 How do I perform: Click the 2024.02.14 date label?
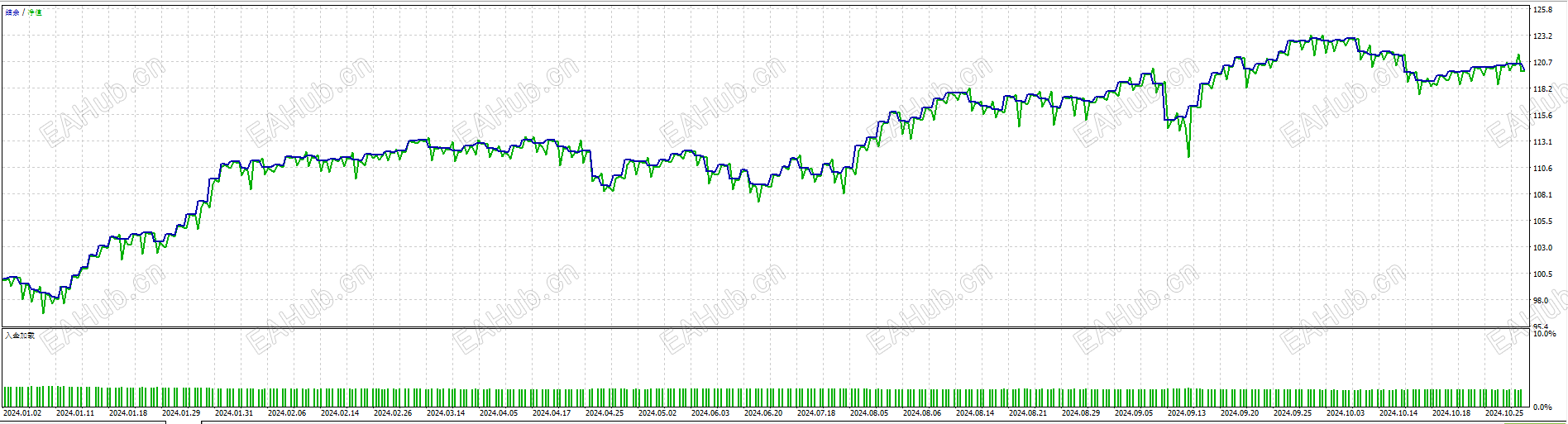click(x=340, y=413)
